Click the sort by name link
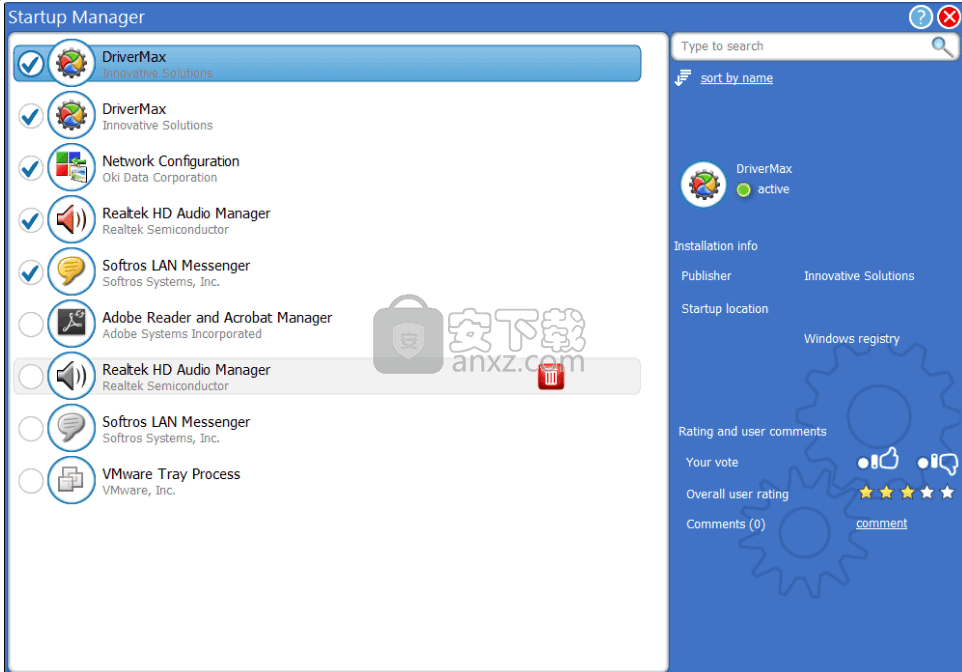This screenshot has width=962, height=672. 736,78
